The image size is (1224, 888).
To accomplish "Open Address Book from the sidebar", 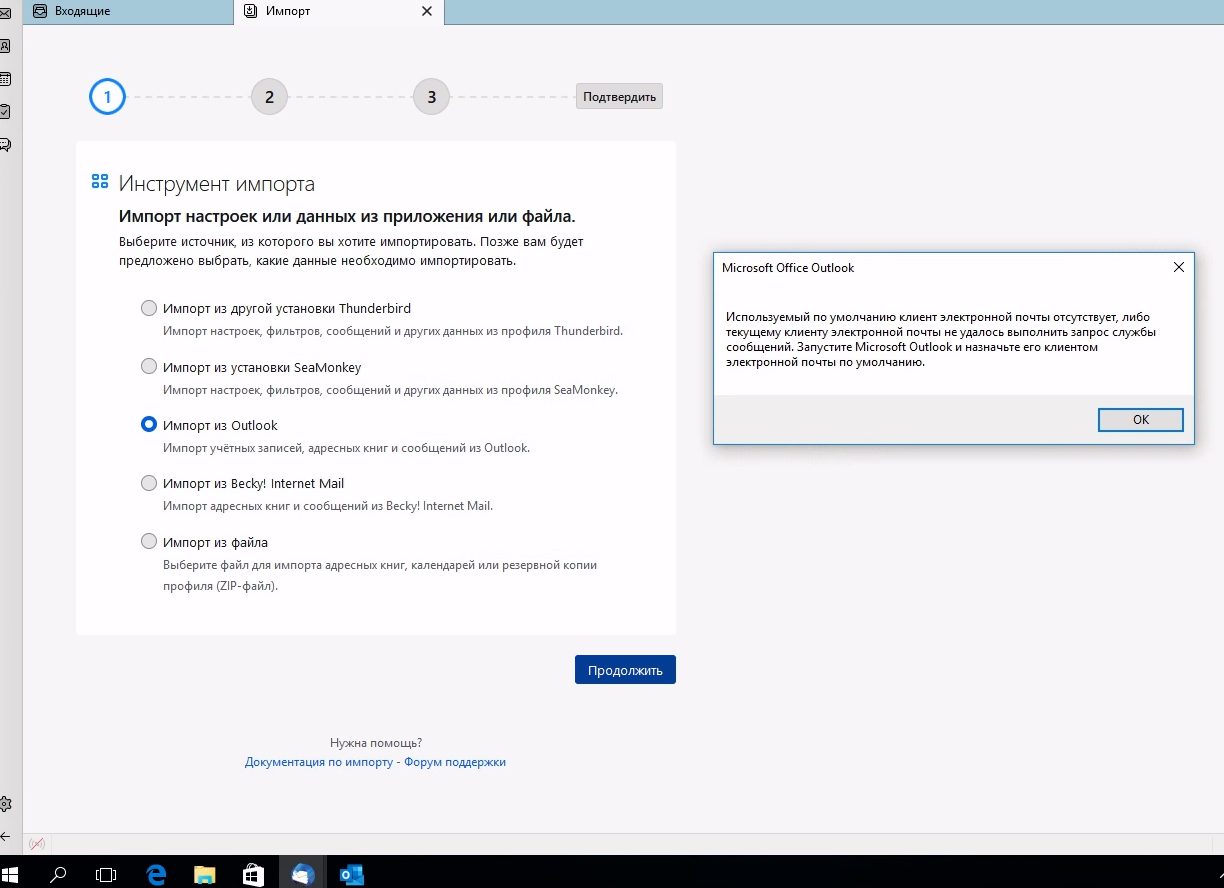I will point(5,46).
